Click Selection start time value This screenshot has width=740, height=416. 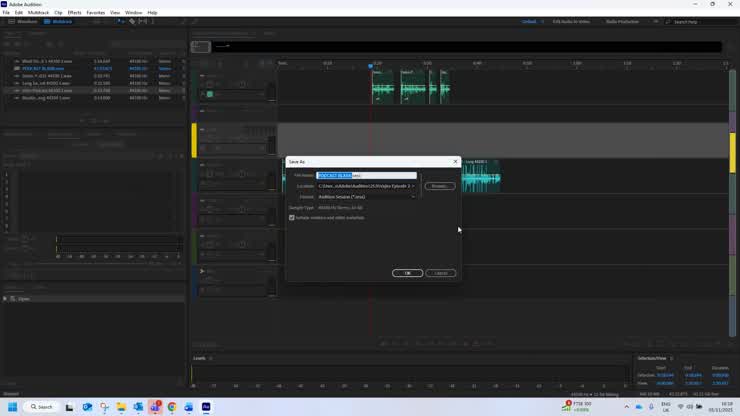coord(665,375)
